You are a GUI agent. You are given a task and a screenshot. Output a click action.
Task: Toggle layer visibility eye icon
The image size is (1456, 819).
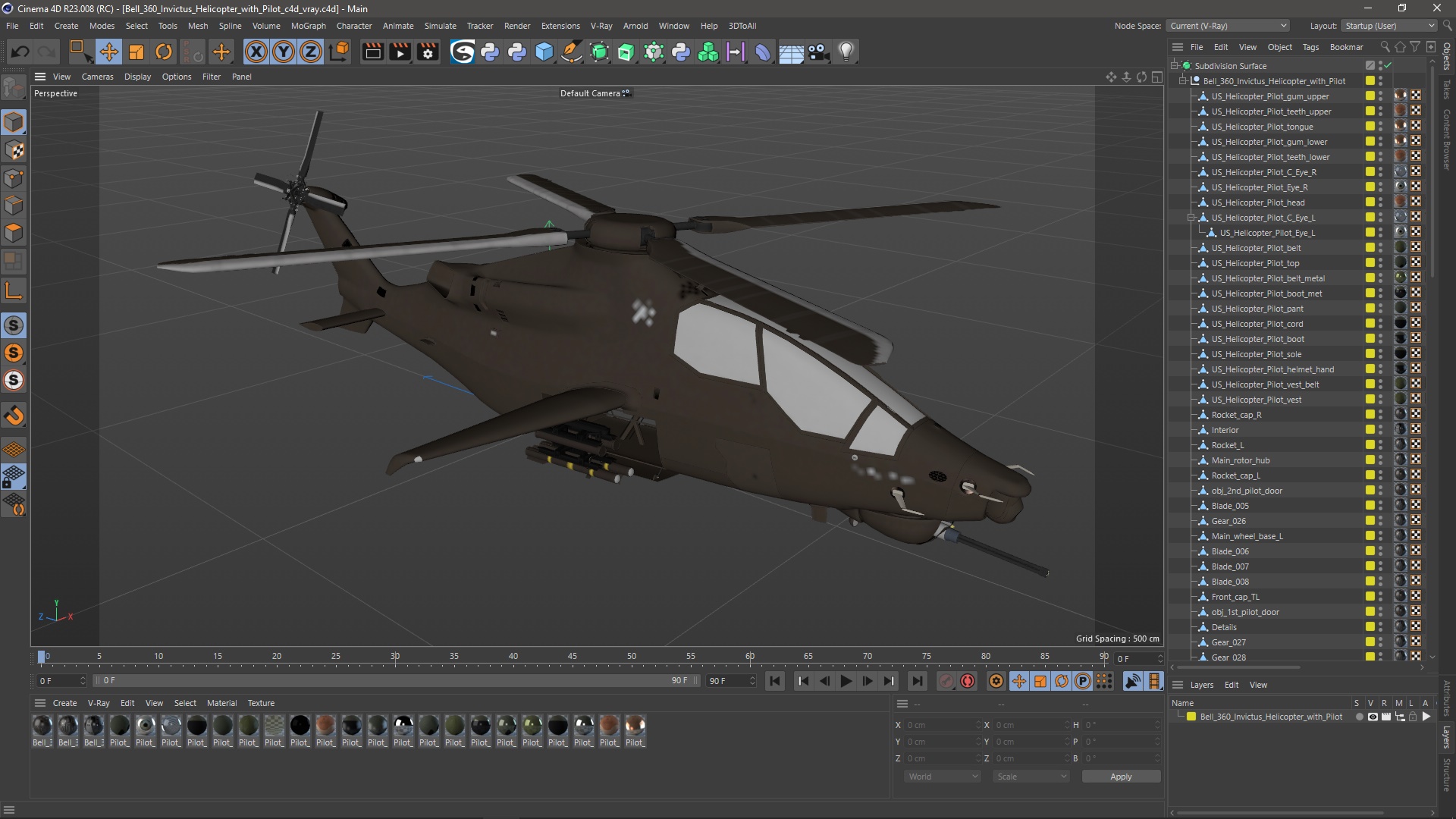[1373, 717]
